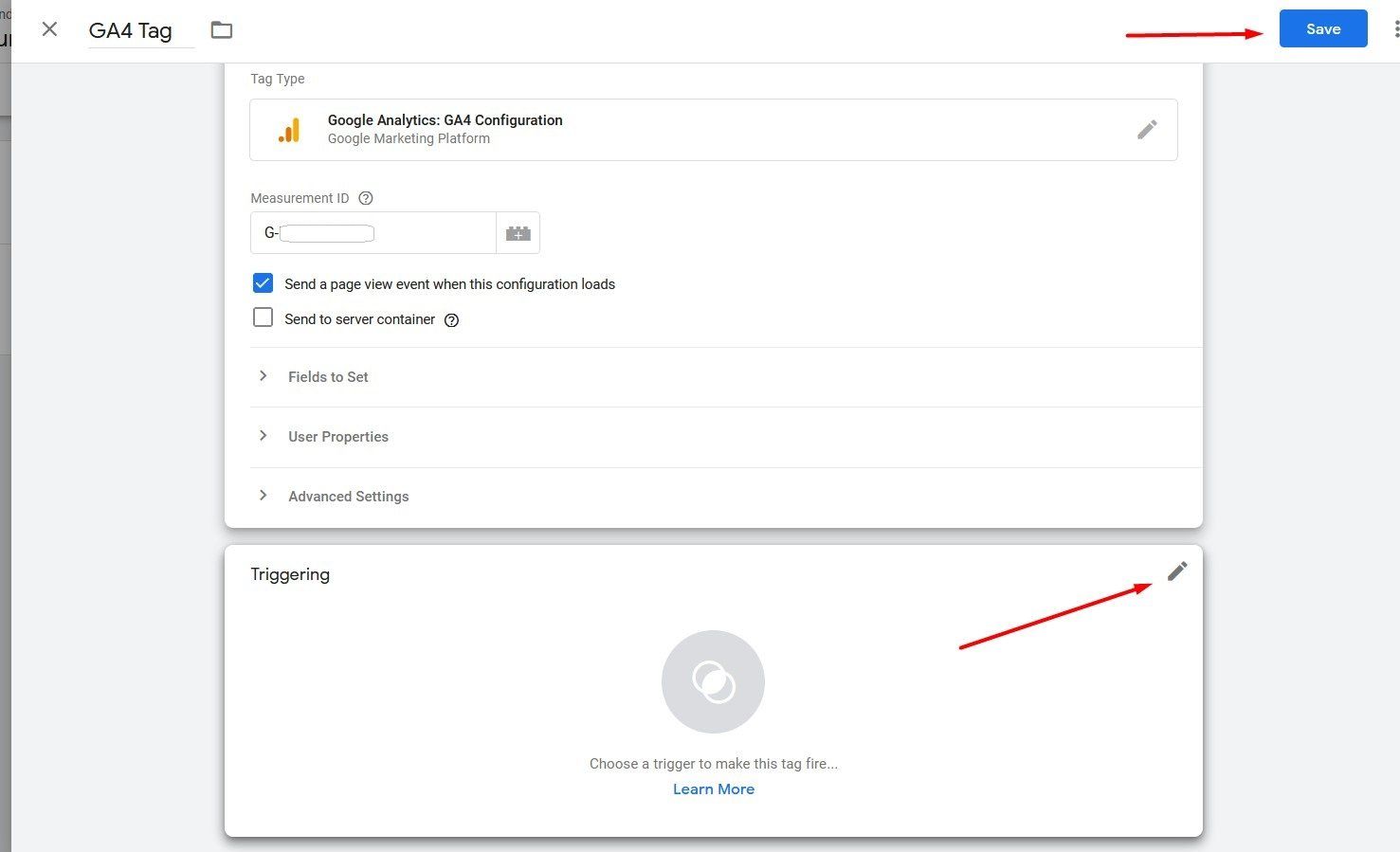Edit triggering with the pencil icon

coord(1177,571)
